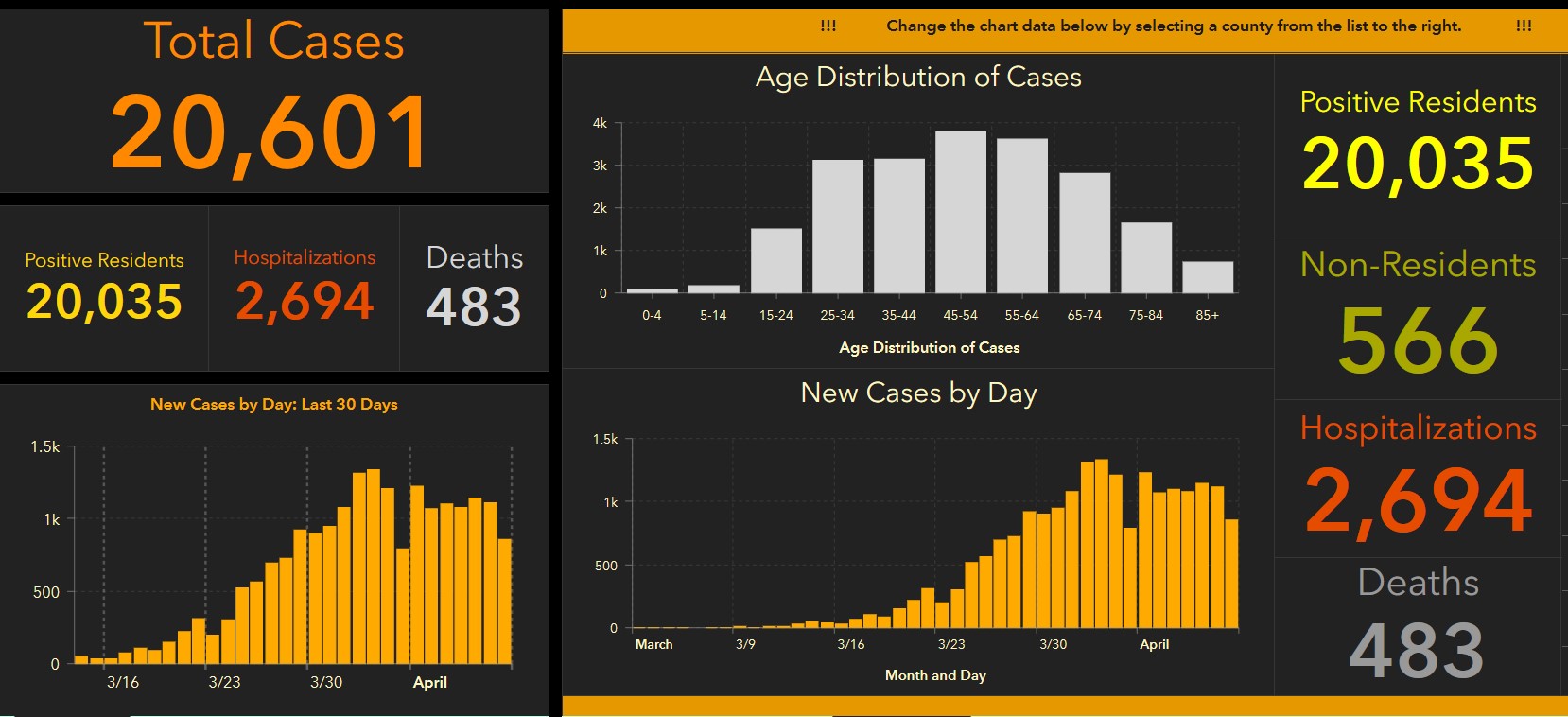Click the last bar in Last 30 Days chart
This screenshot has width=1568, height=717.
(x=505, y=602)
